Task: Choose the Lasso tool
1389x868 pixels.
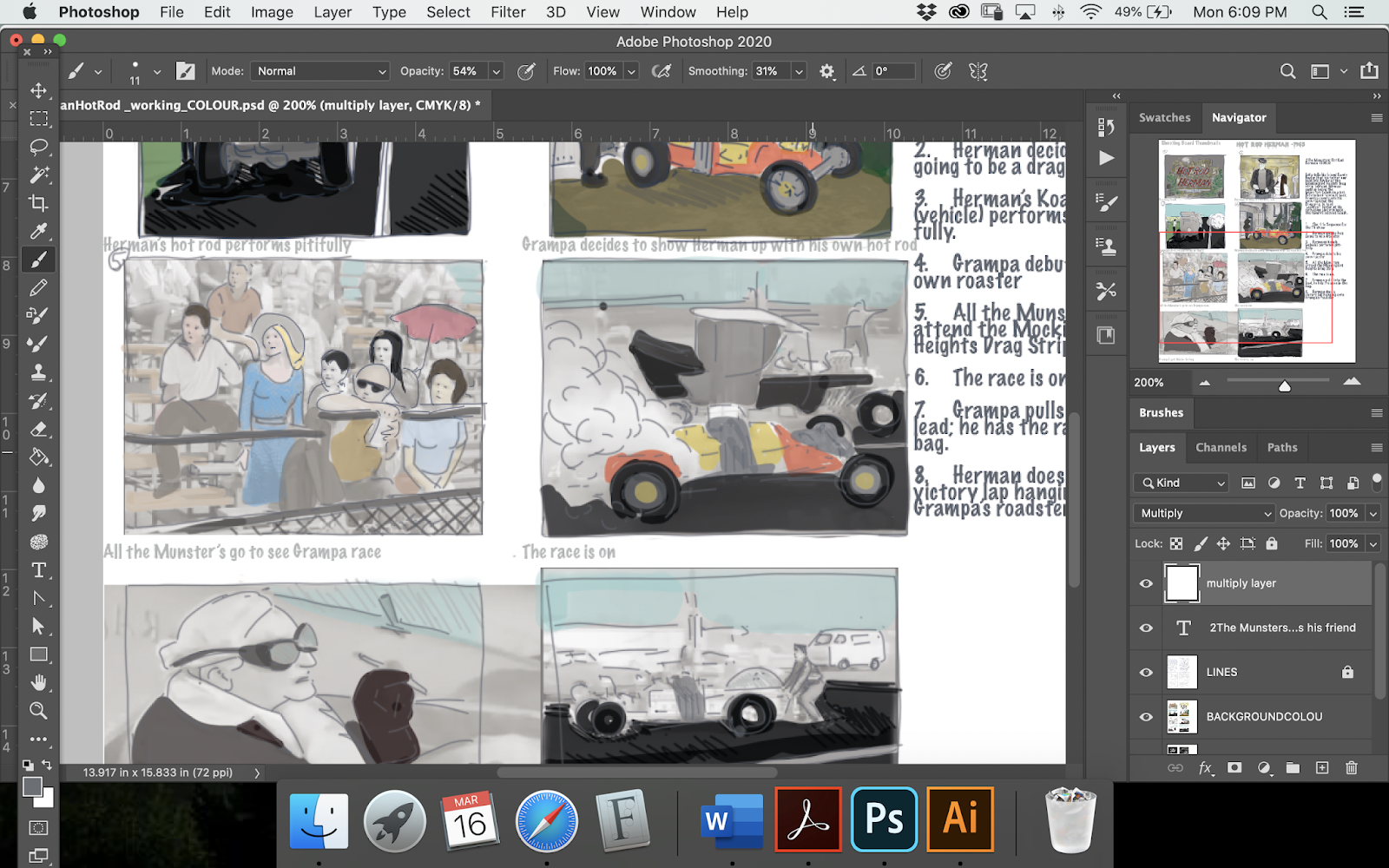Action: (x=39, y=147)
